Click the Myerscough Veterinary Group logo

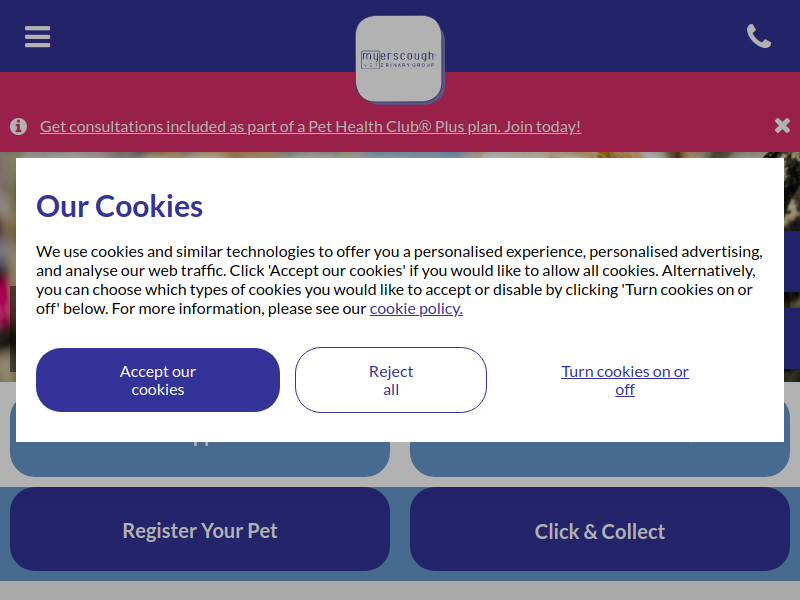[399, 59]
